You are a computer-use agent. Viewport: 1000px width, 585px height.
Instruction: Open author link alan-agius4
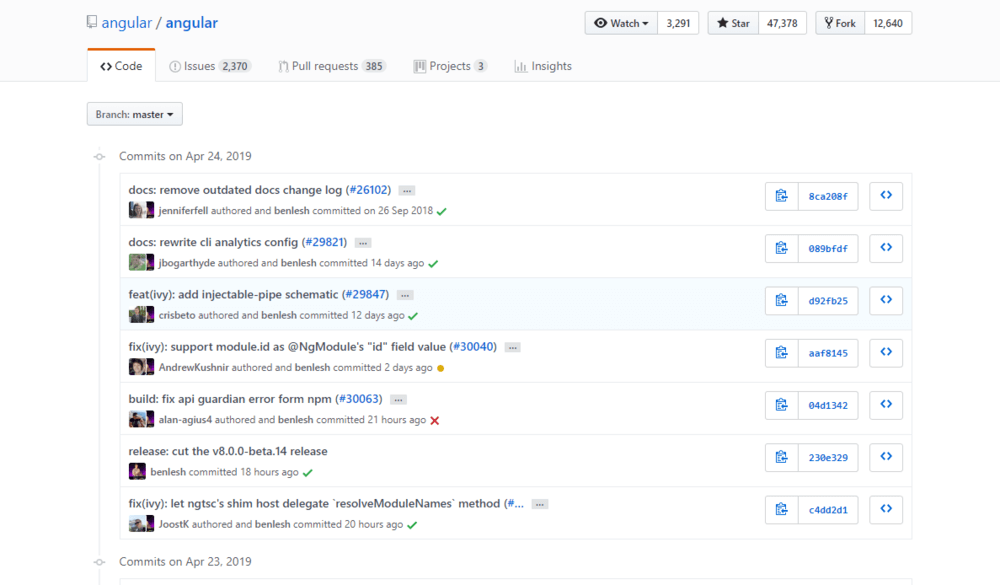coord(185,420)
